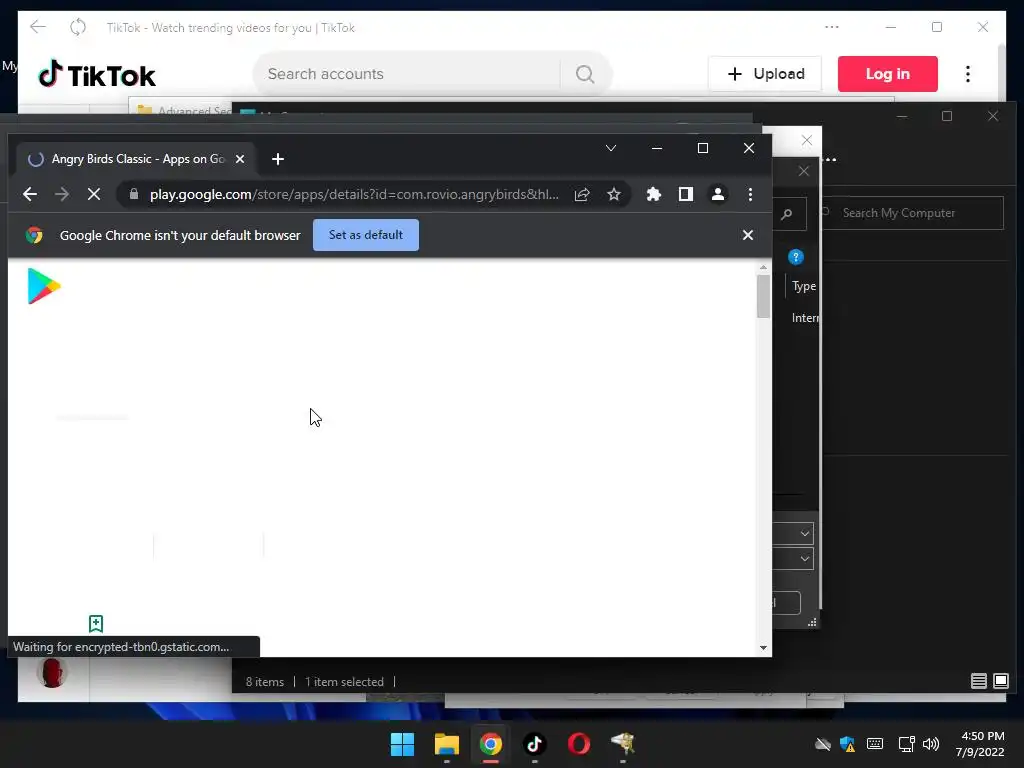Dismiss the default browser infobar
This screenshot has width=1024, height=768.
(x=748, y=235)
